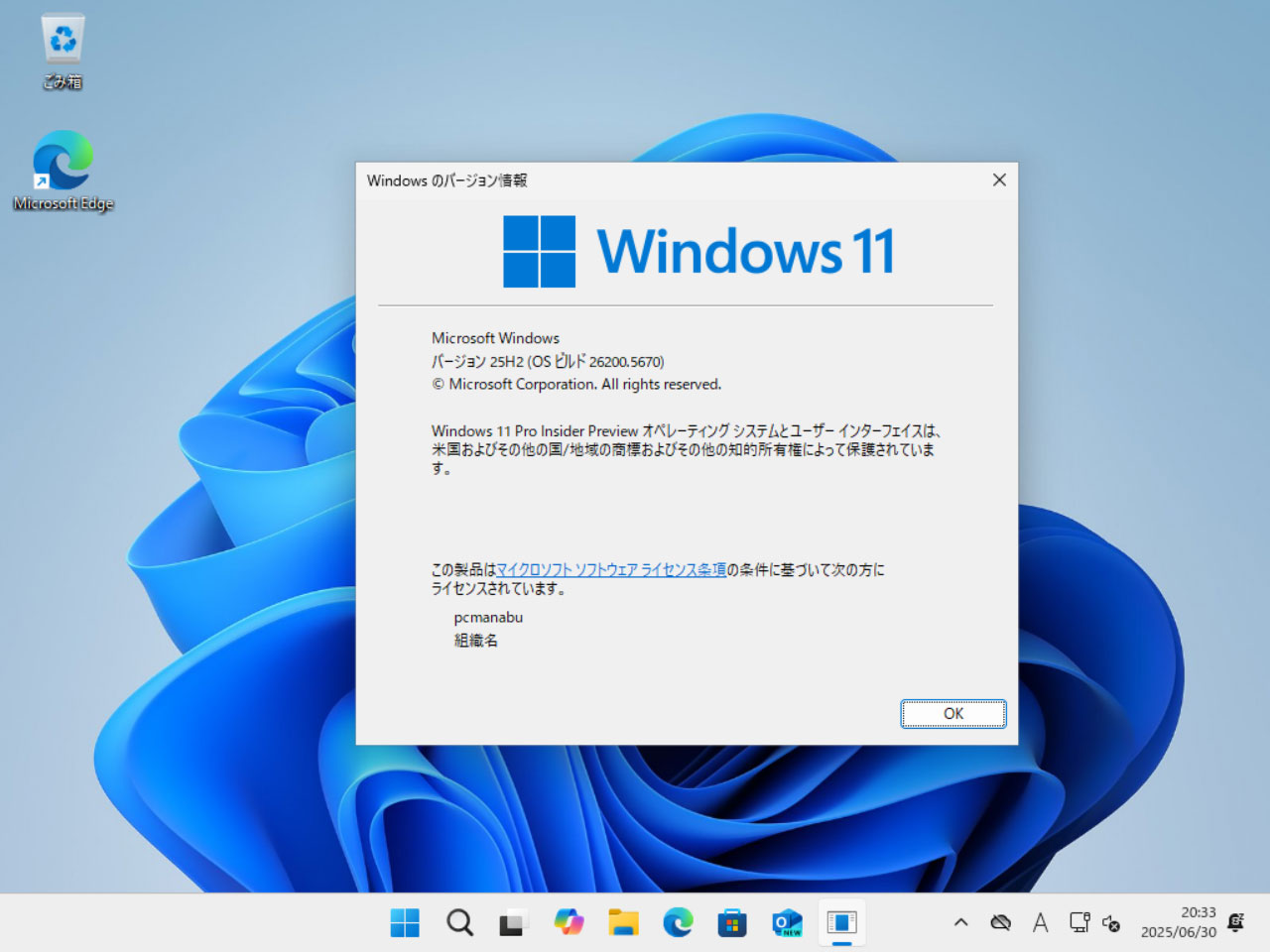The image size is (1270, 952).
Task: Click the OneDrive cloud icon in the tray
Action: click(x=1000, y=922)
